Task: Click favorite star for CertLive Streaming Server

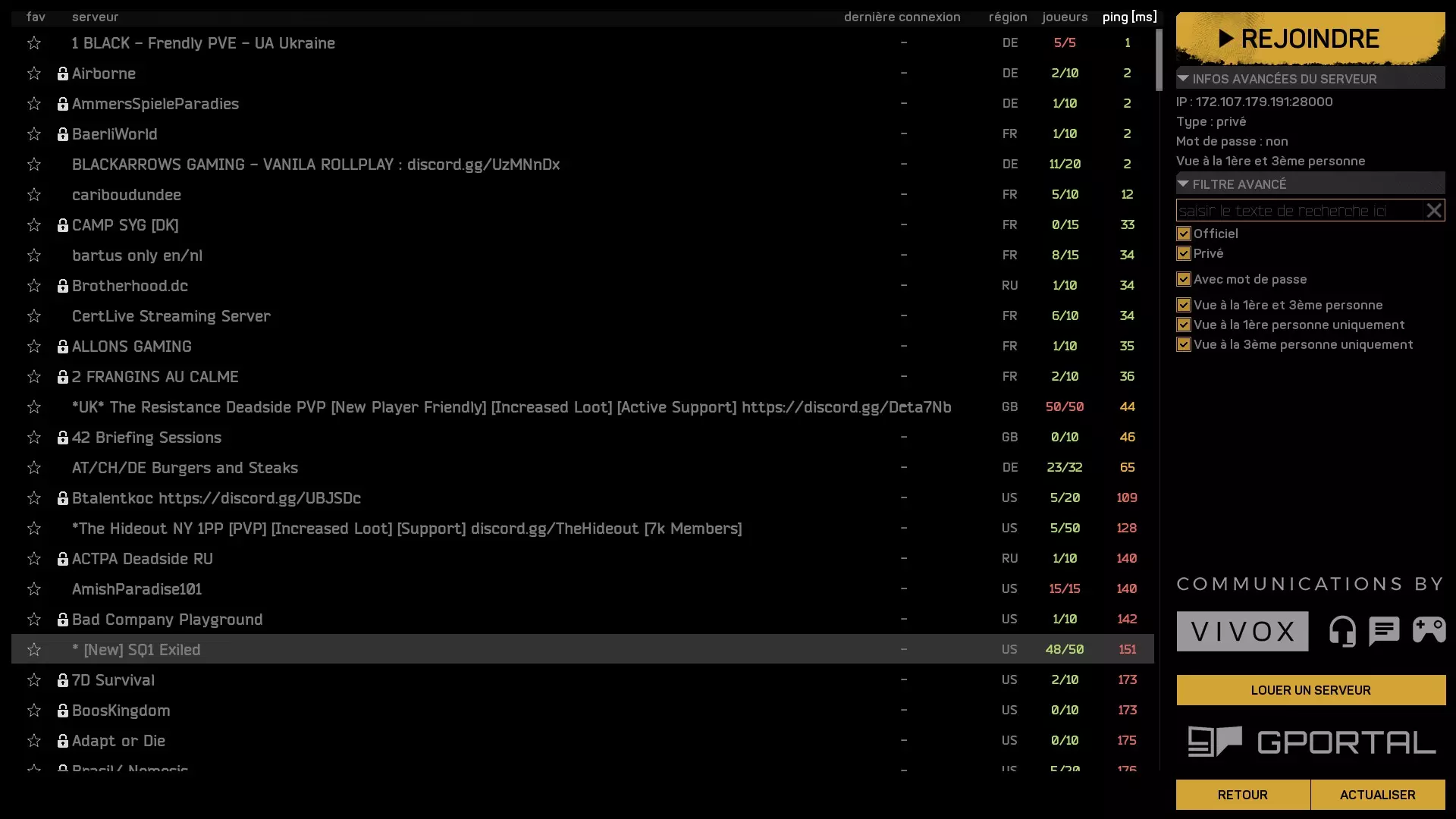Action: [34, 316]
